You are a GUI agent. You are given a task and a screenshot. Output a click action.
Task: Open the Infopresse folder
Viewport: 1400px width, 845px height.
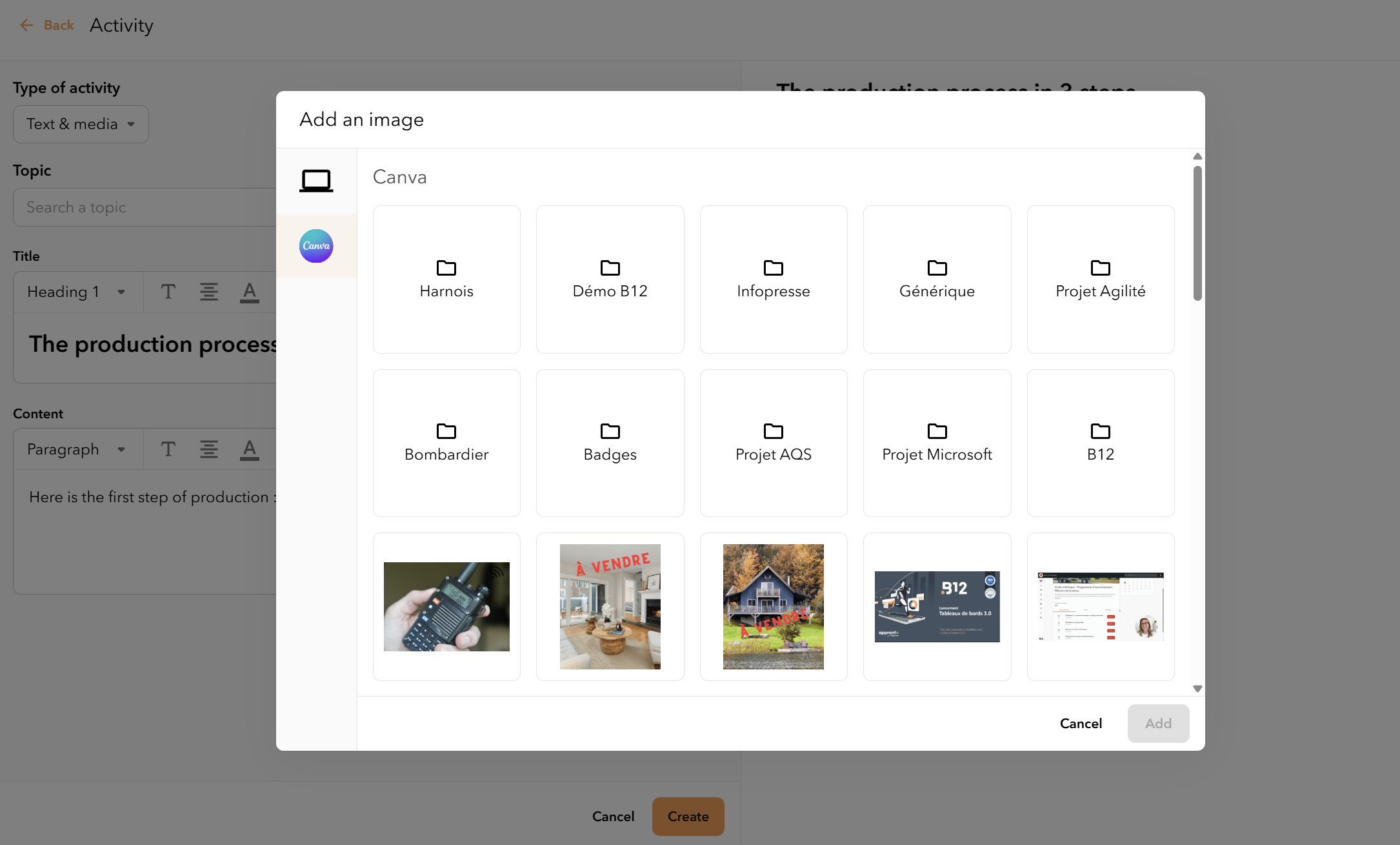(x=774, y=280)
